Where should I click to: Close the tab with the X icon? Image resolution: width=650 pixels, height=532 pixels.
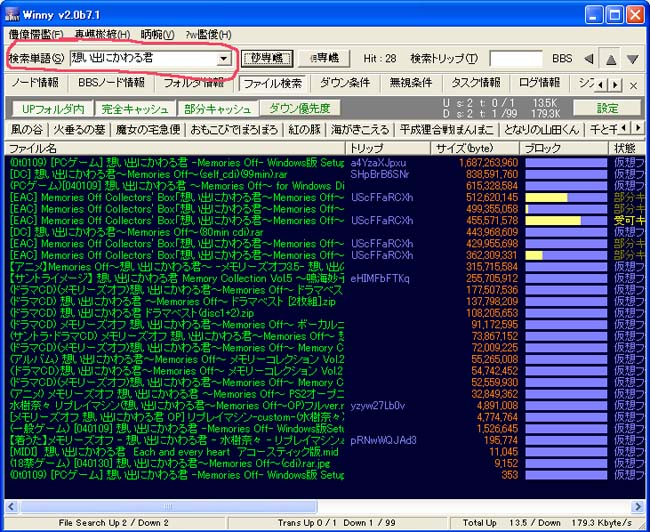(x=633, y=86)
